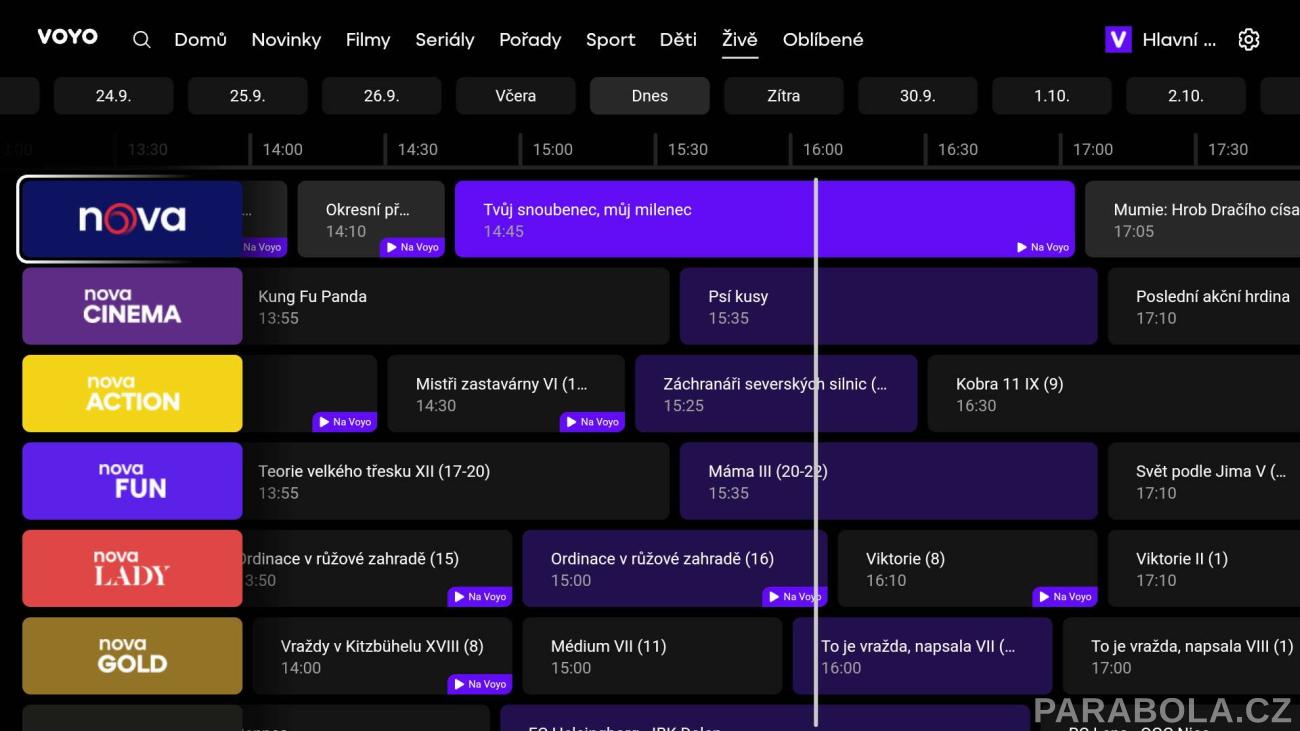Open the Oblíbené section
This screenshot has width=1300, height=731.
[823, 40]
